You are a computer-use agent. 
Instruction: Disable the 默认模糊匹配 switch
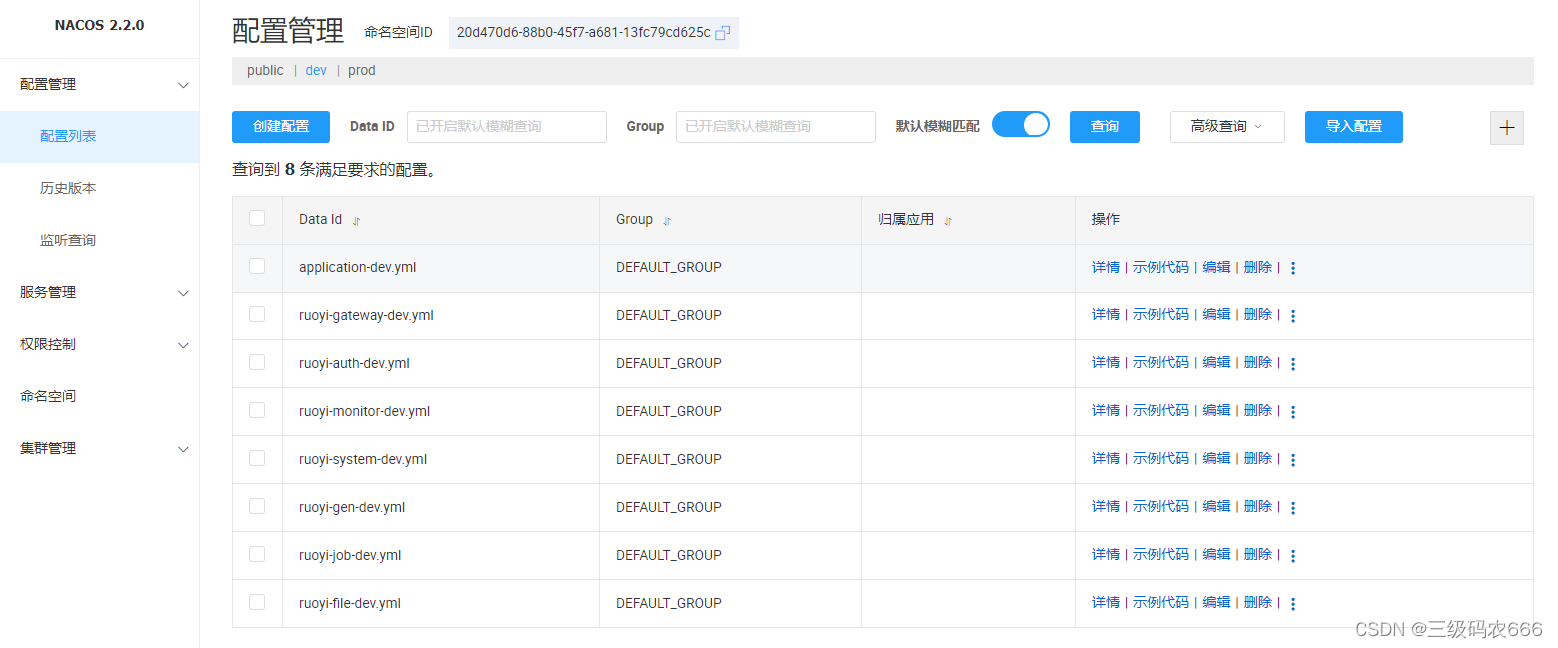(1020, 124)
